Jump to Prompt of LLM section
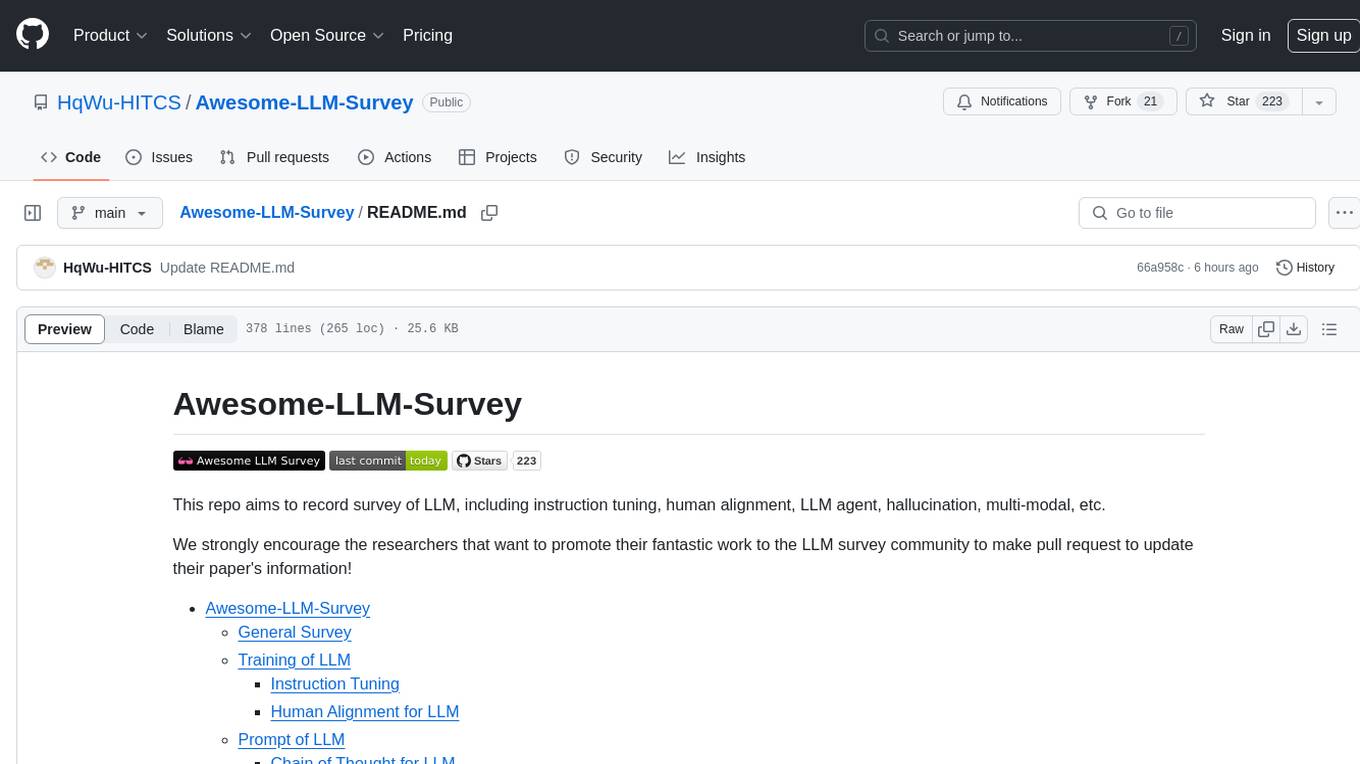Image resolution: width=1360 pixels, height=764 pixels. (291, 740)
